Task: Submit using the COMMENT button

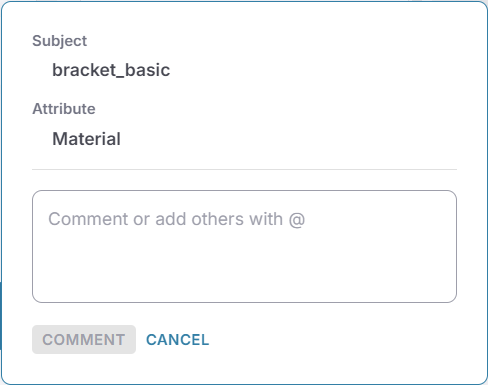Action: tap(84, 340)
